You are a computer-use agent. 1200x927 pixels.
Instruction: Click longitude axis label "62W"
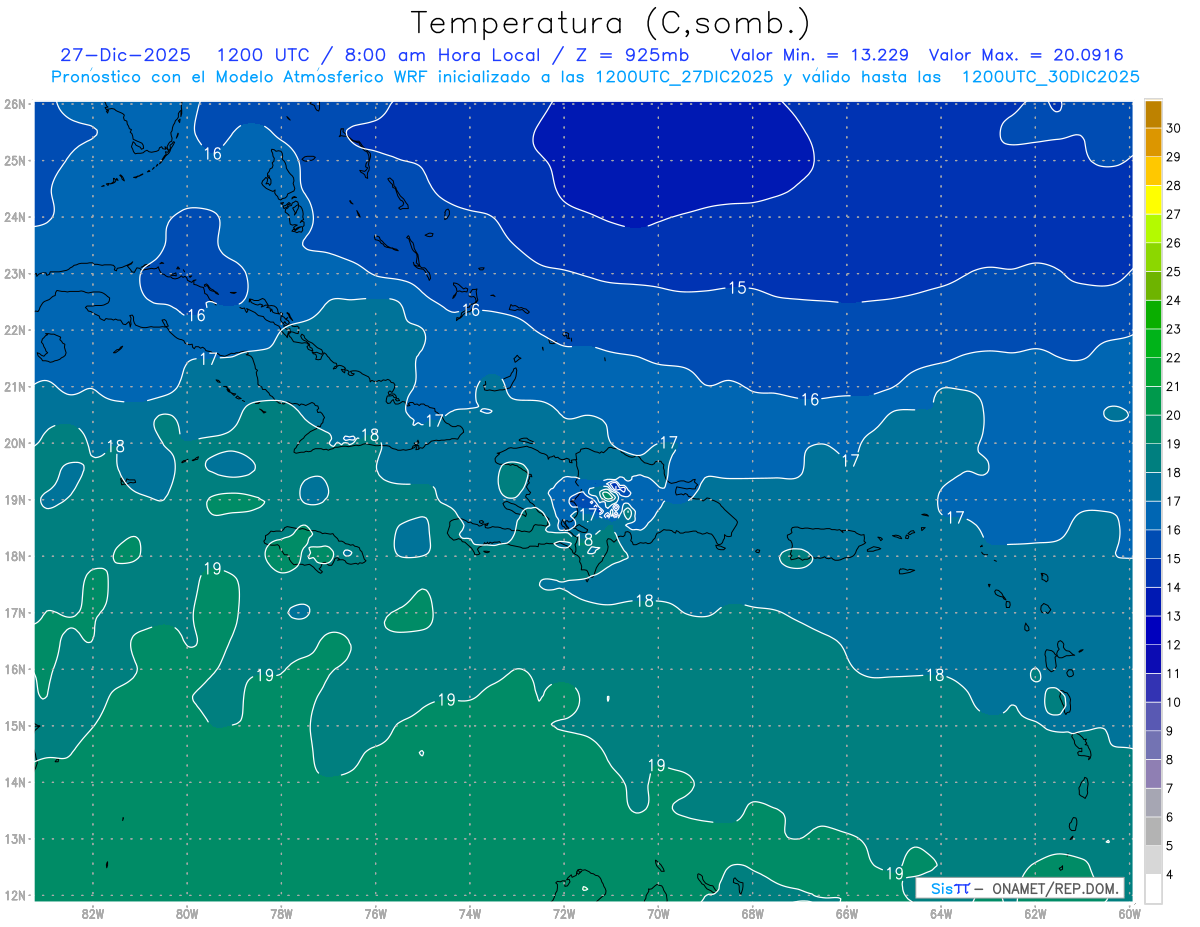pyautogui.click(x=1035, y=913)
